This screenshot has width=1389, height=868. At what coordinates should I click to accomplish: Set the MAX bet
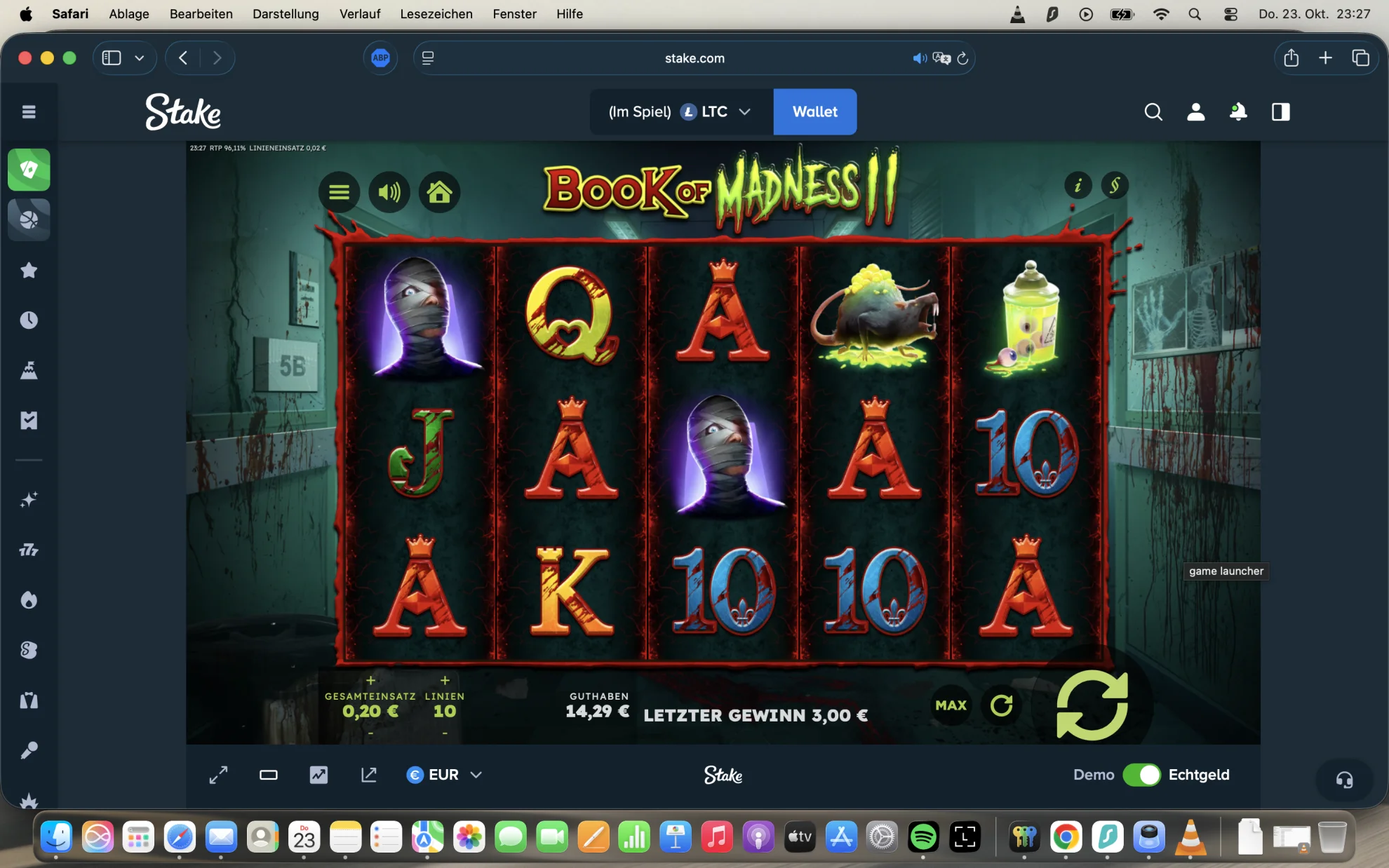coord(951,705)
